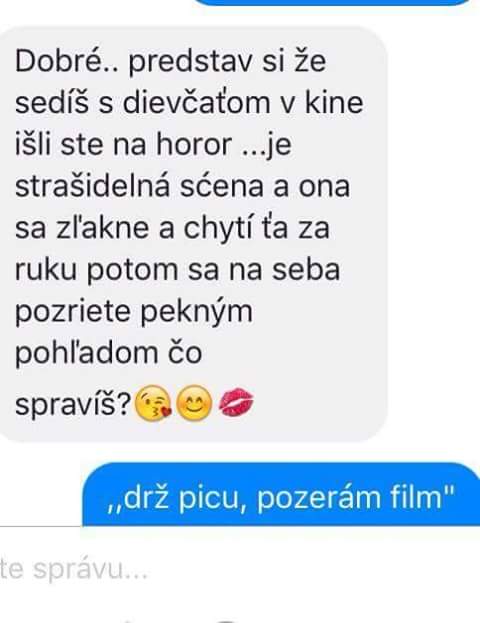Click the kissing face emoji
Image resolution: width=480 pixels, height=623 pixels.
153,402
